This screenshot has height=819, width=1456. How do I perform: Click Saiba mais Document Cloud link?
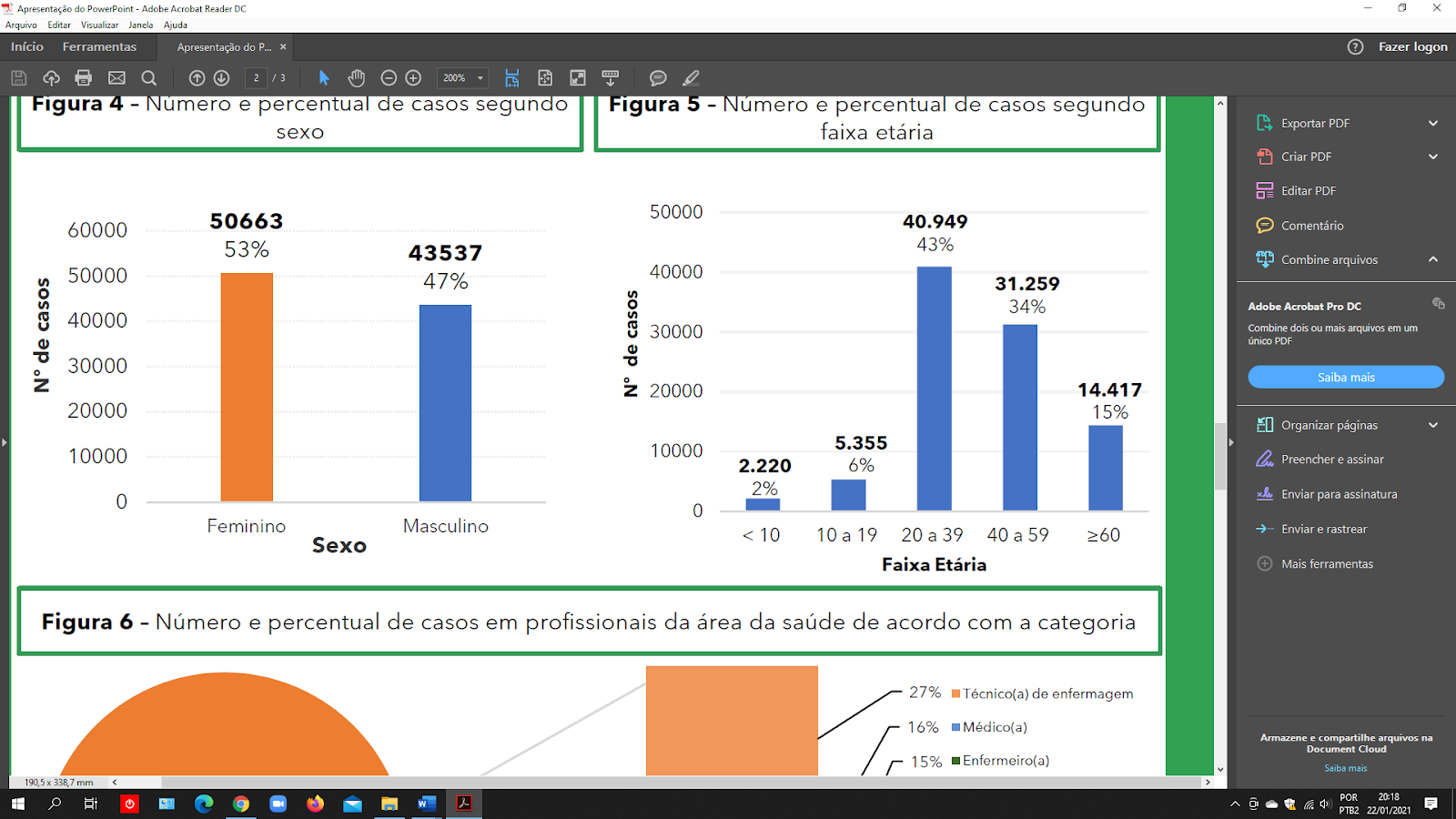click(1346, 768)
